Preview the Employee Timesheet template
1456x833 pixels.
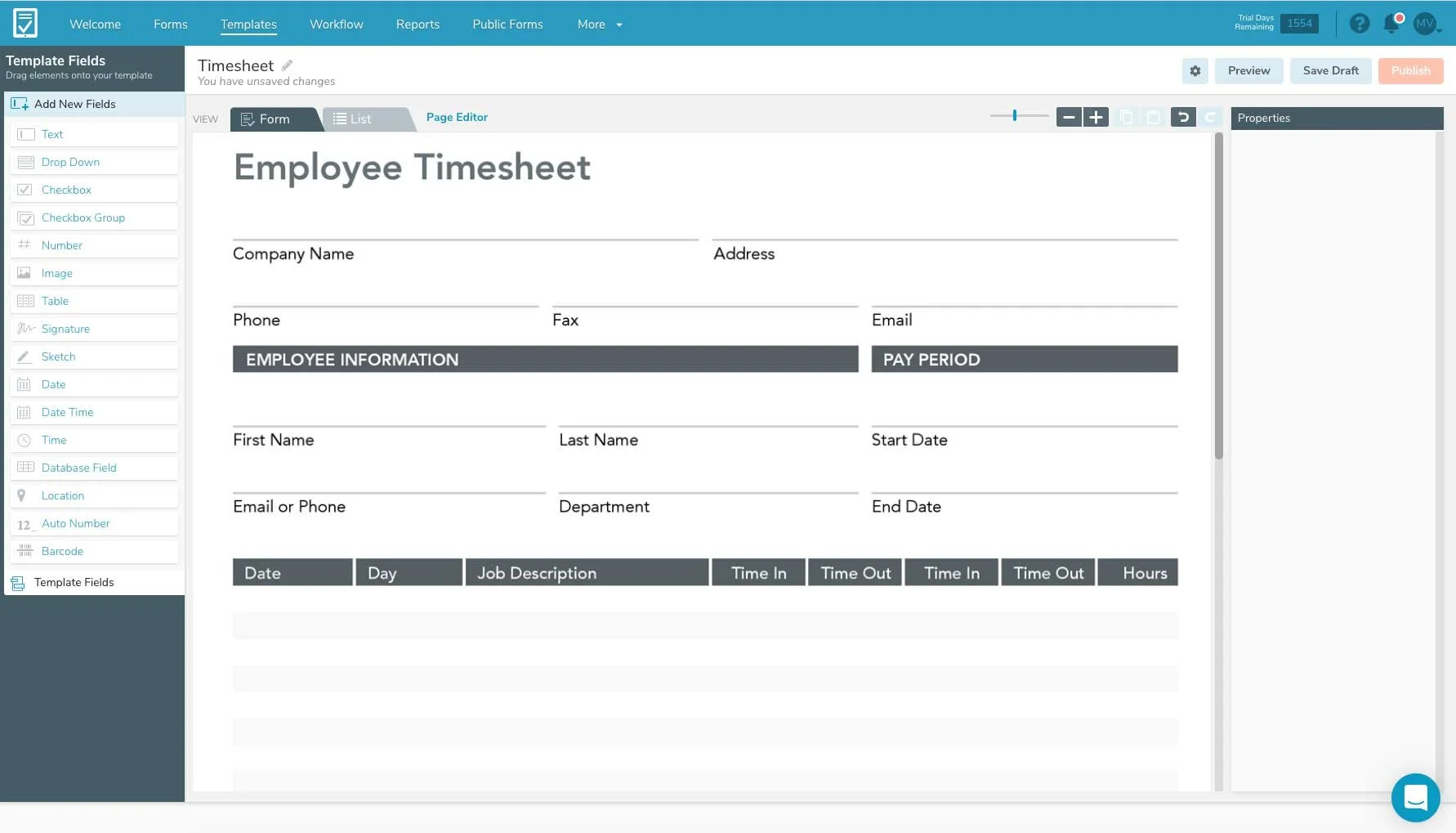pyautogui.click(x=1248, y=70)
